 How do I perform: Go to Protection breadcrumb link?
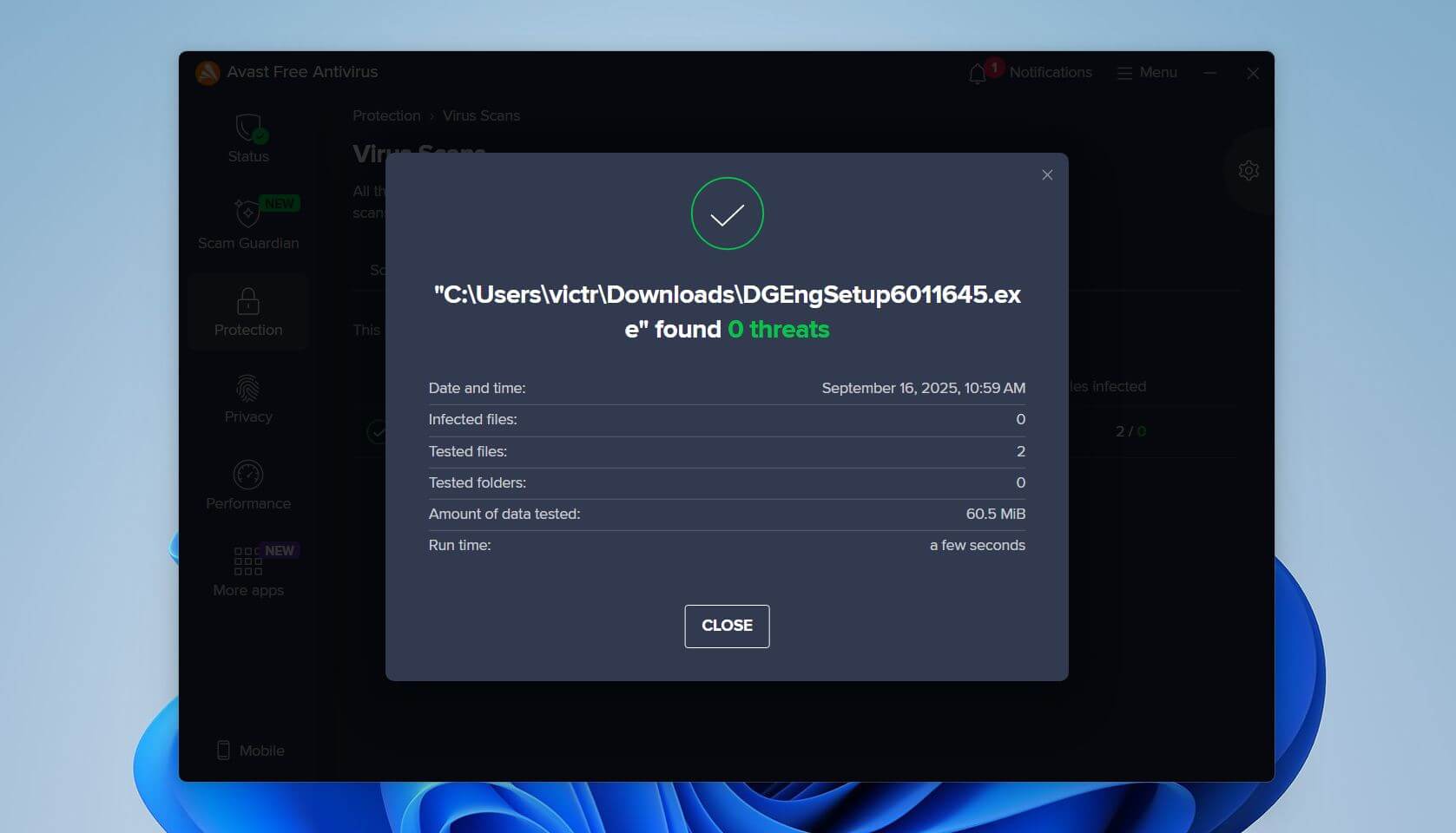386,115
